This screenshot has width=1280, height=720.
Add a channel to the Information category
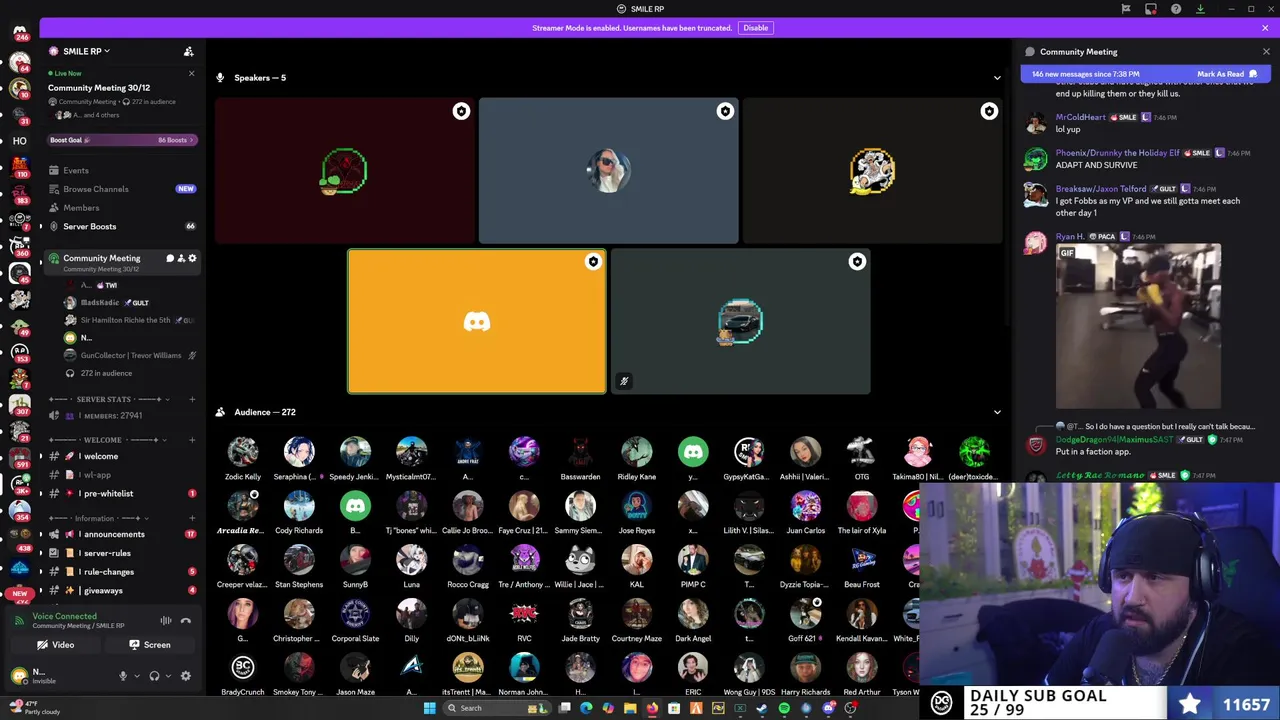point(192,518)
